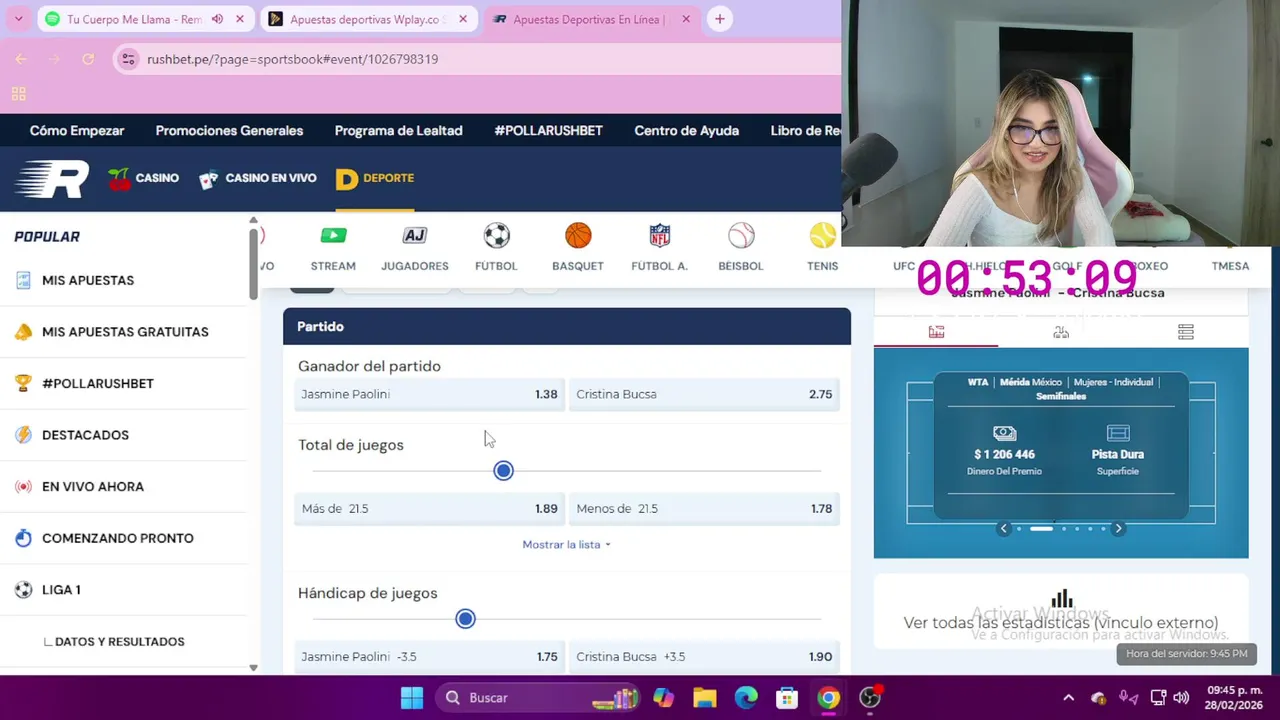Viewport: 1280px width, 720px height.
Task: Open OBS Studio from the taskbar
Action: pos(870,698)
